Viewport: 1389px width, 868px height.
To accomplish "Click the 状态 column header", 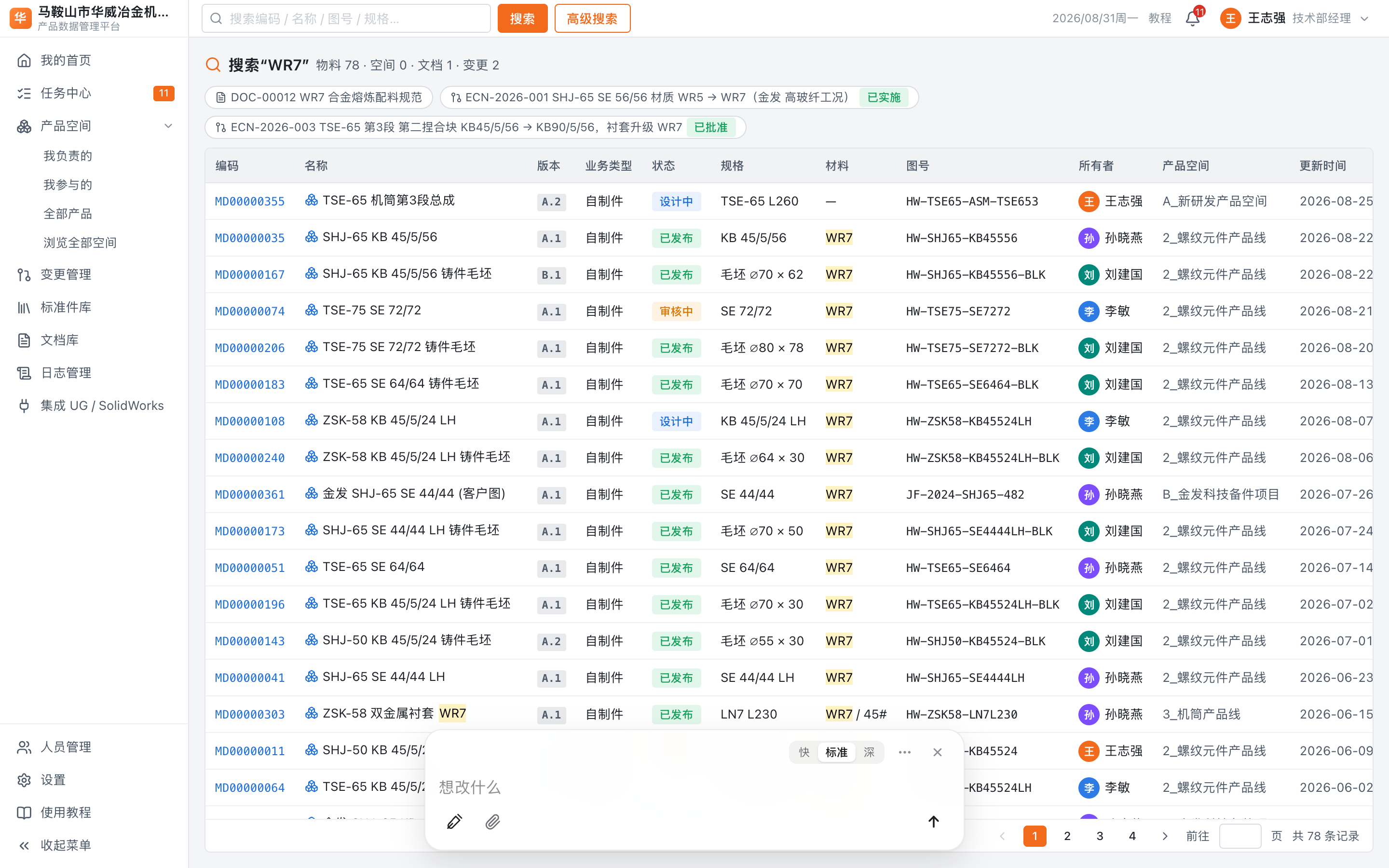I will coord(664,166).
